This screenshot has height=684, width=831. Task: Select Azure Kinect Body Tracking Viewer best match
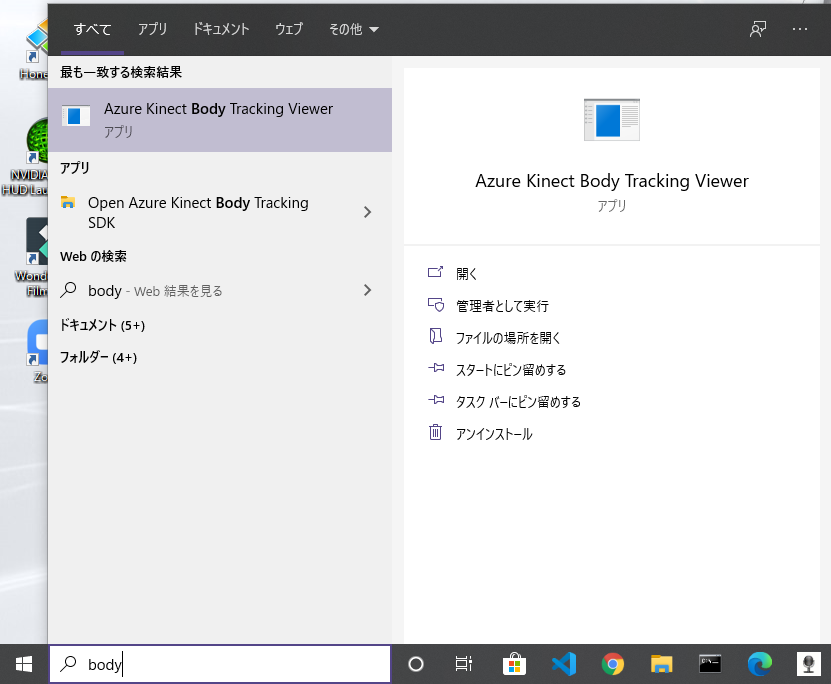(220, 120)
